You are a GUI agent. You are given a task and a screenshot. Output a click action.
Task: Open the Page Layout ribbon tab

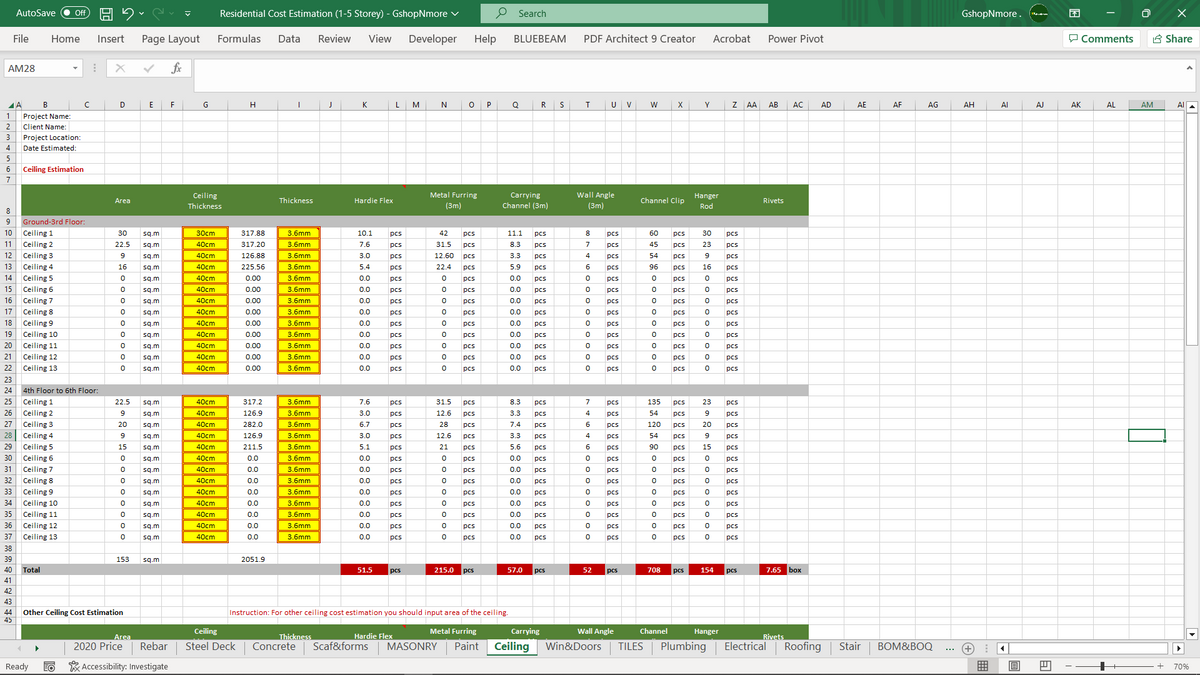coord(171,38)
